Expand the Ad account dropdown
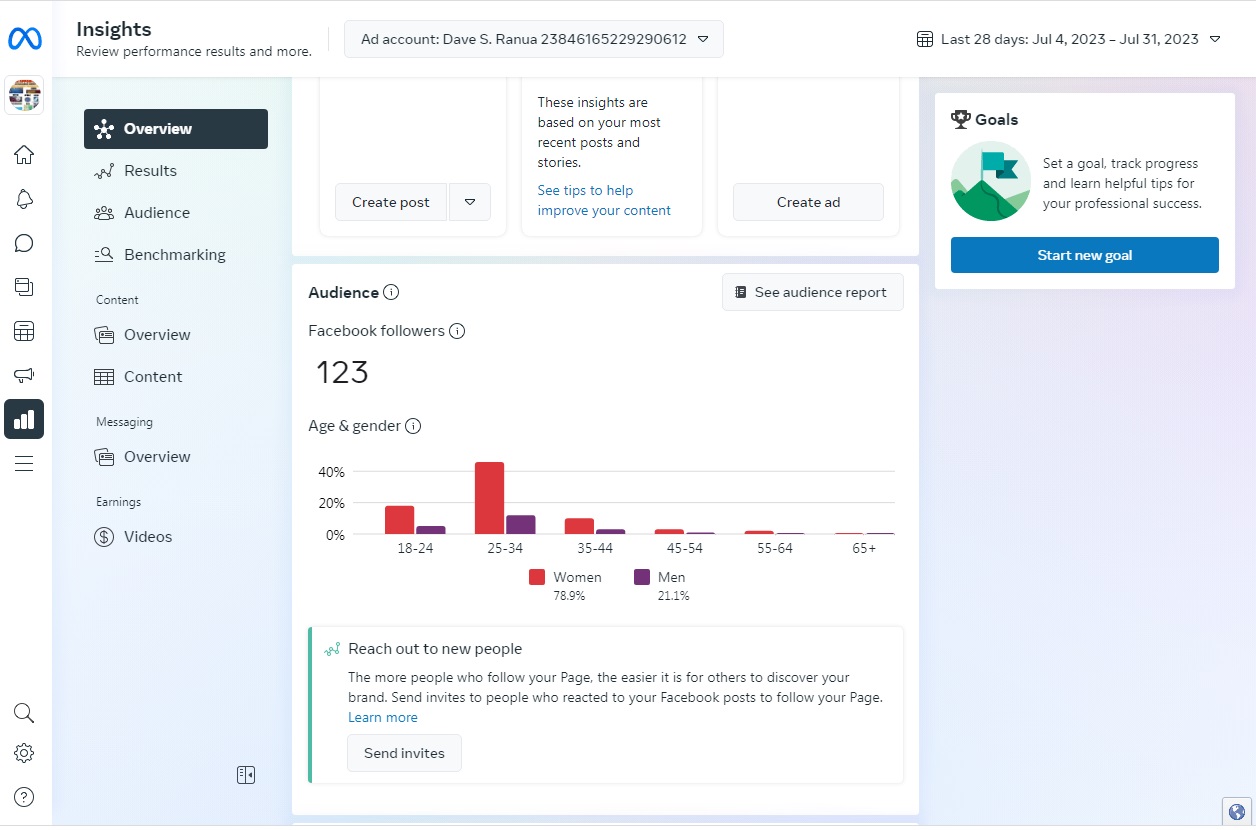 point(534,39)
